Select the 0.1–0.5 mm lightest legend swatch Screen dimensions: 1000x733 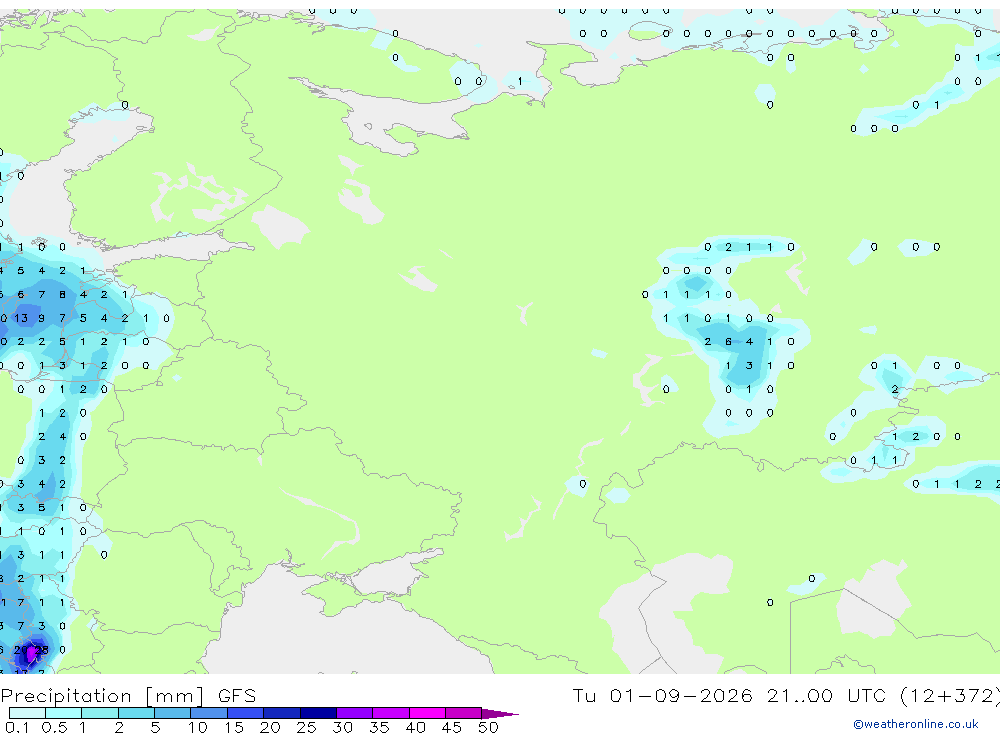(27, 713)
